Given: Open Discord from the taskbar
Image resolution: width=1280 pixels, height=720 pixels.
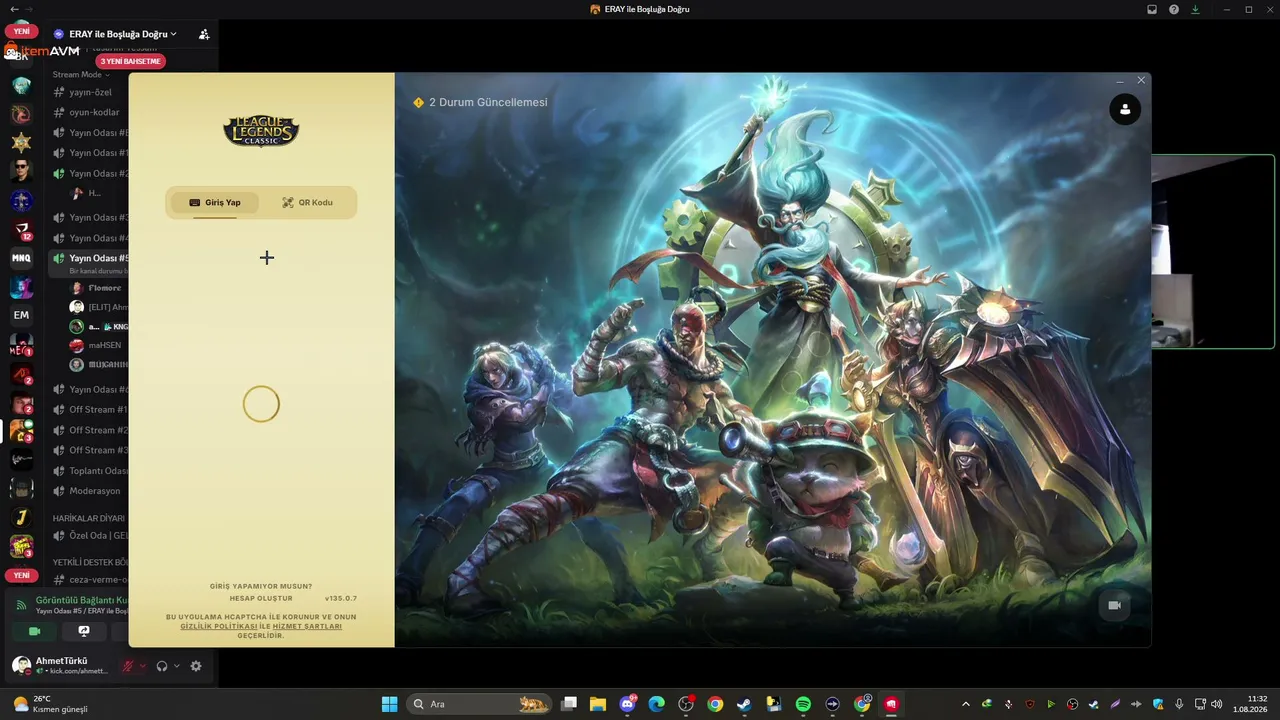Looking at the screenshot, I should pyautogui.click(x=627, y=704).
